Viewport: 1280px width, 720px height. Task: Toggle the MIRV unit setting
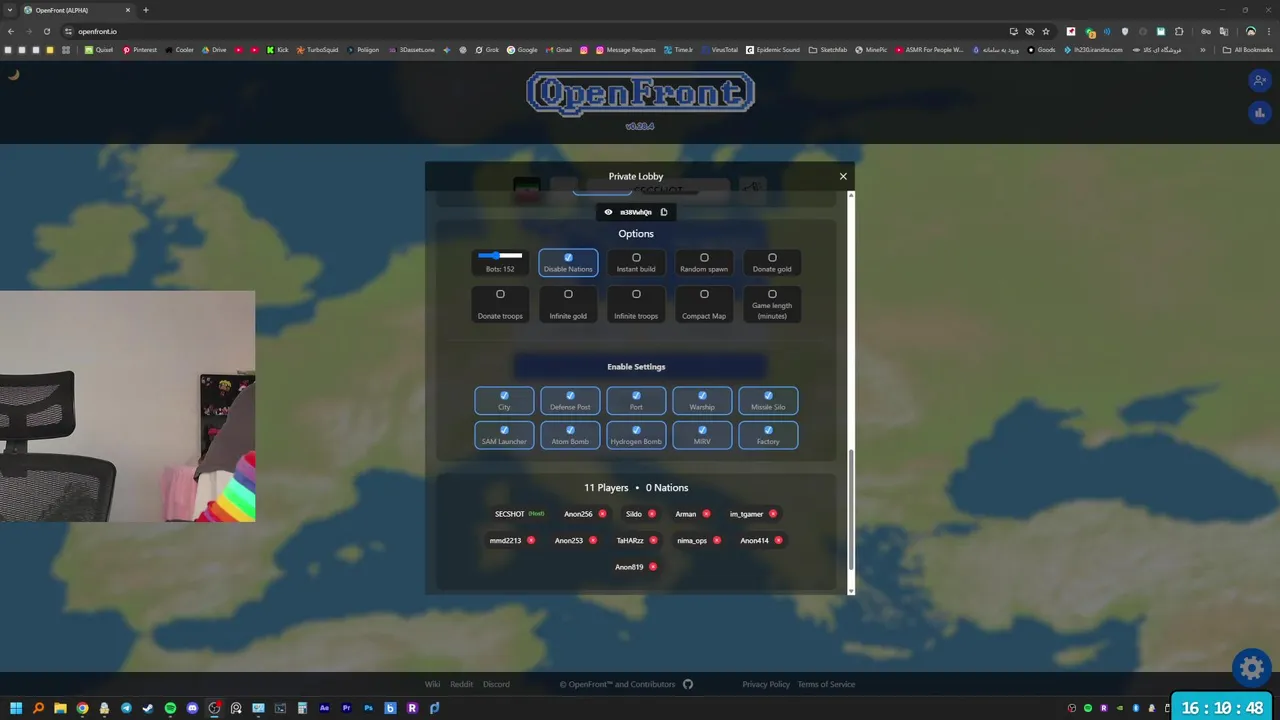[x=702, y=435]
